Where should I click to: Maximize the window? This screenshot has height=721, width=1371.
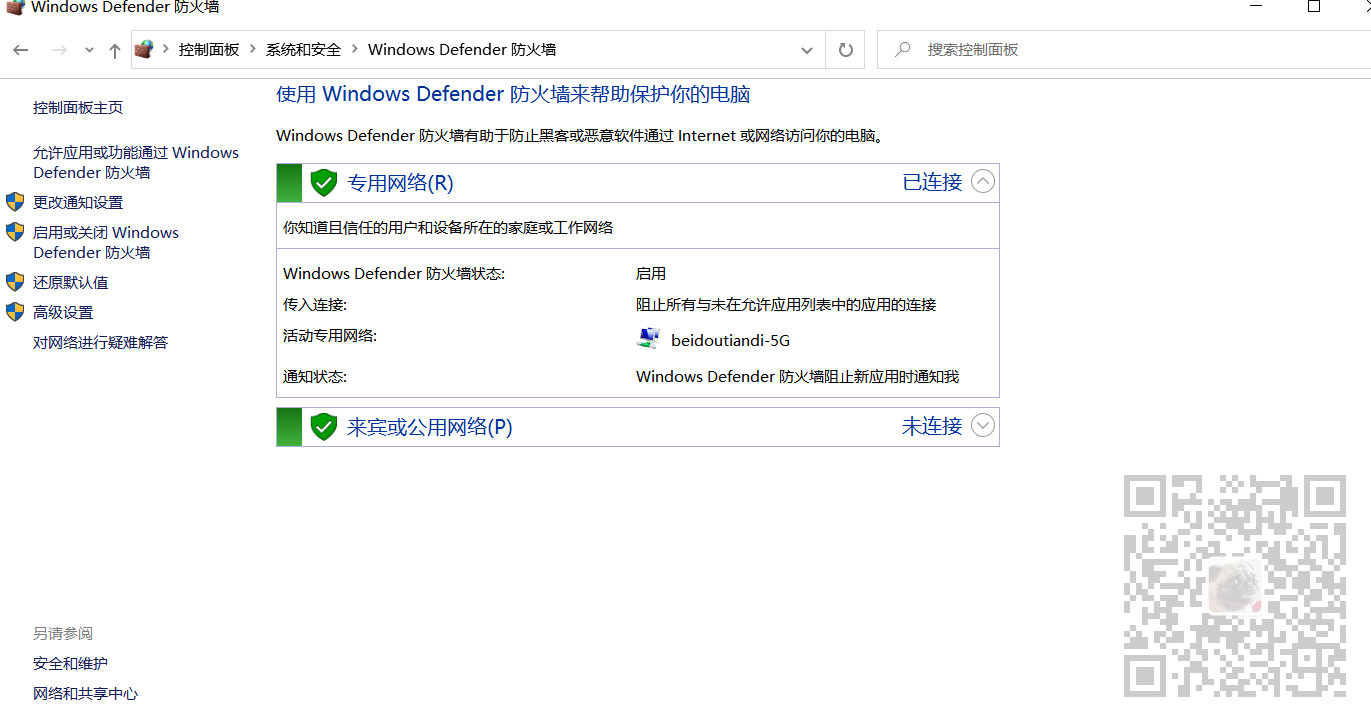tap(1314, 7)
